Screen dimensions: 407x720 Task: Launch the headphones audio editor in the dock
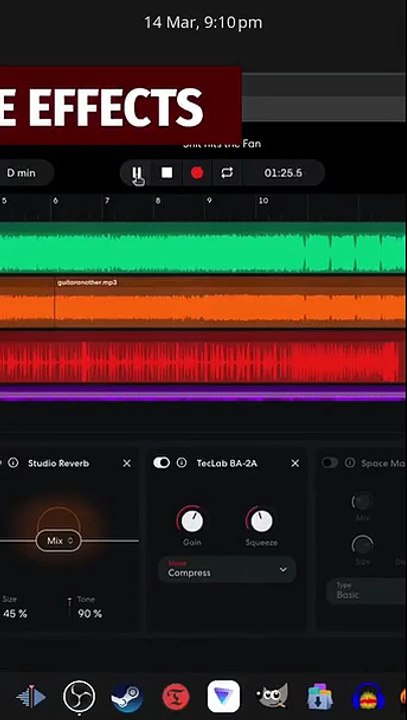(368, 697)
